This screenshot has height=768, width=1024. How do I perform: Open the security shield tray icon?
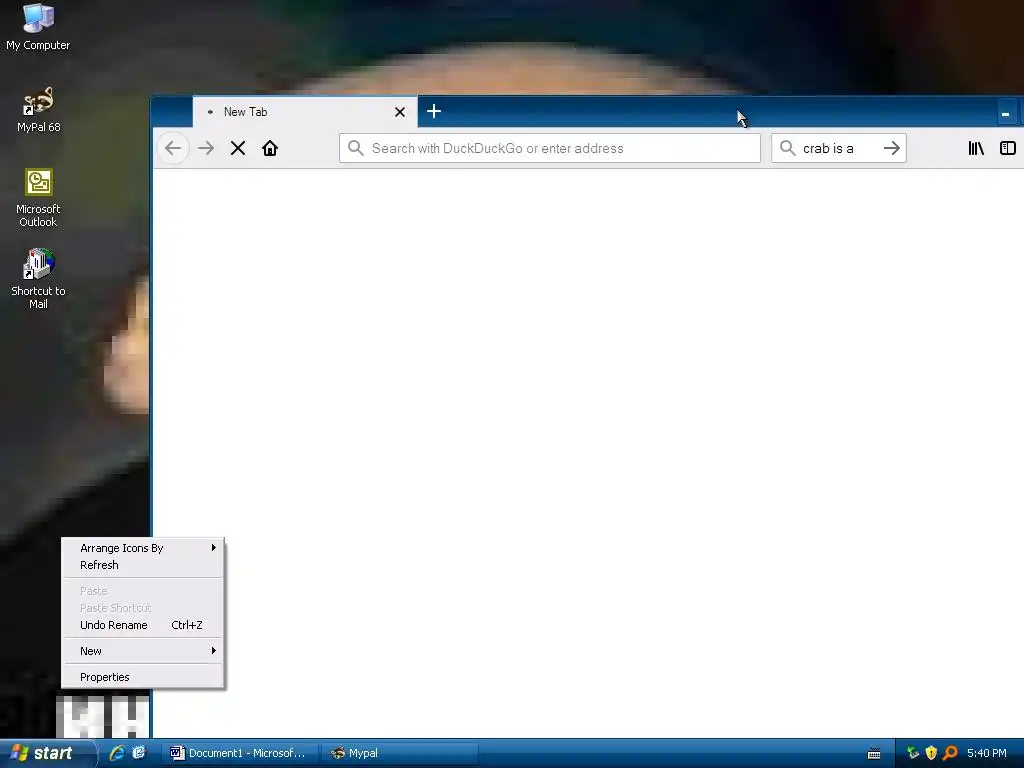coord(931,753)
